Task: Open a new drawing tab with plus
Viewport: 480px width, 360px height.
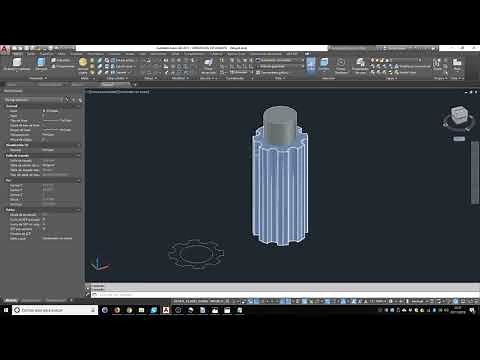Action: (x=135, y=84)
